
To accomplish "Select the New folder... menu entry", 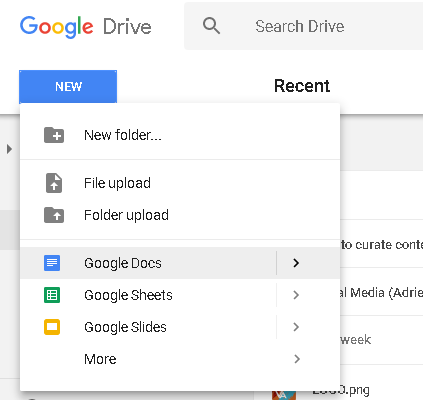I will pyautogui.click(x=180, y=135).
